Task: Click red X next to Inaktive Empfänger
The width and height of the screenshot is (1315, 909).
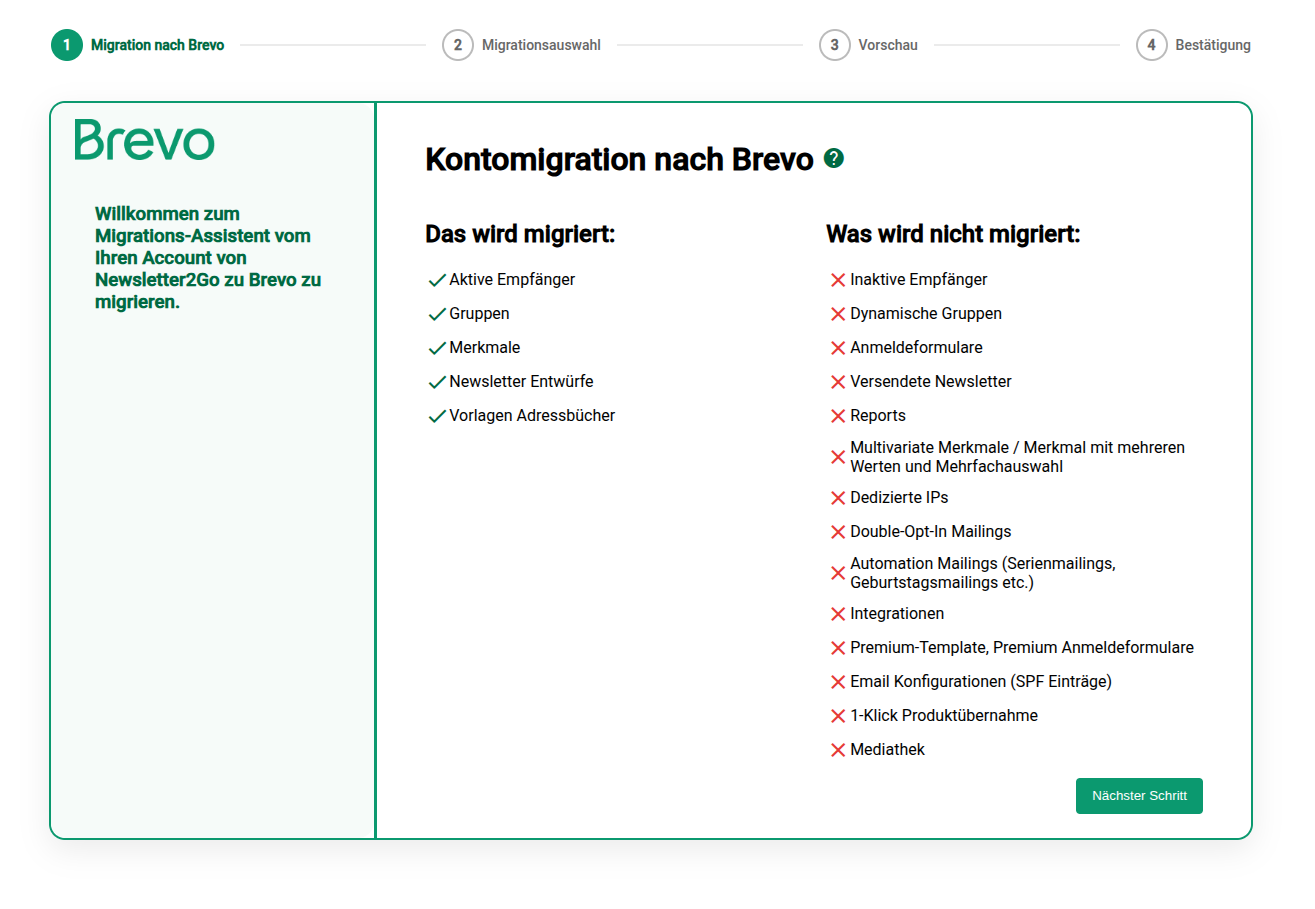Action: (838, 281)
